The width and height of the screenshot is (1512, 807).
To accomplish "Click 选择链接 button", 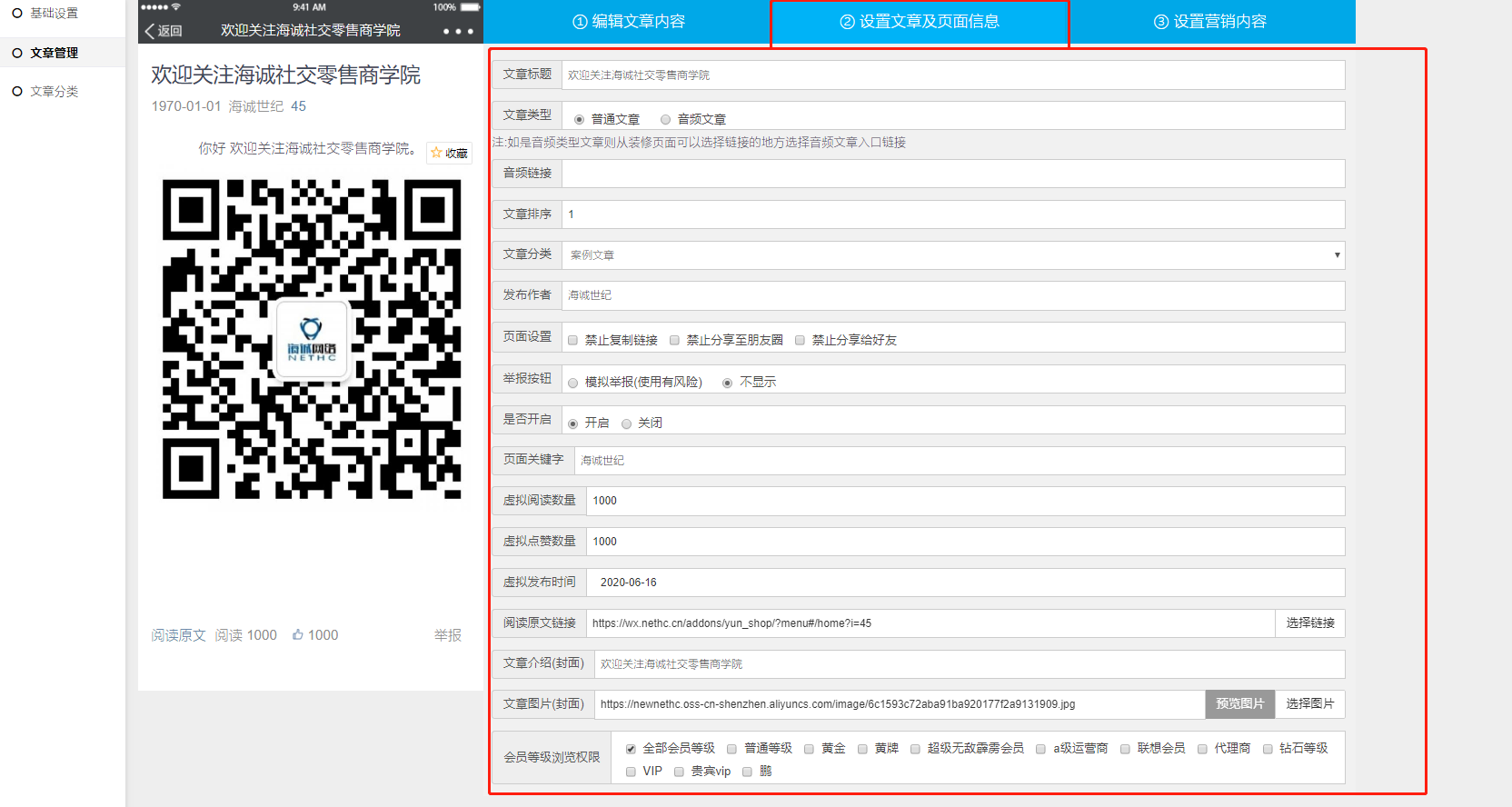I will click(x=1310, y=623).
